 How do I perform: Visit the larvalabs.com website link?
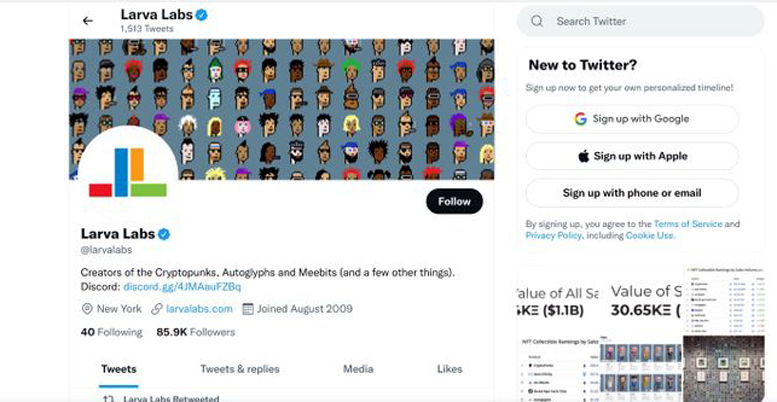[x=200, y=309]
